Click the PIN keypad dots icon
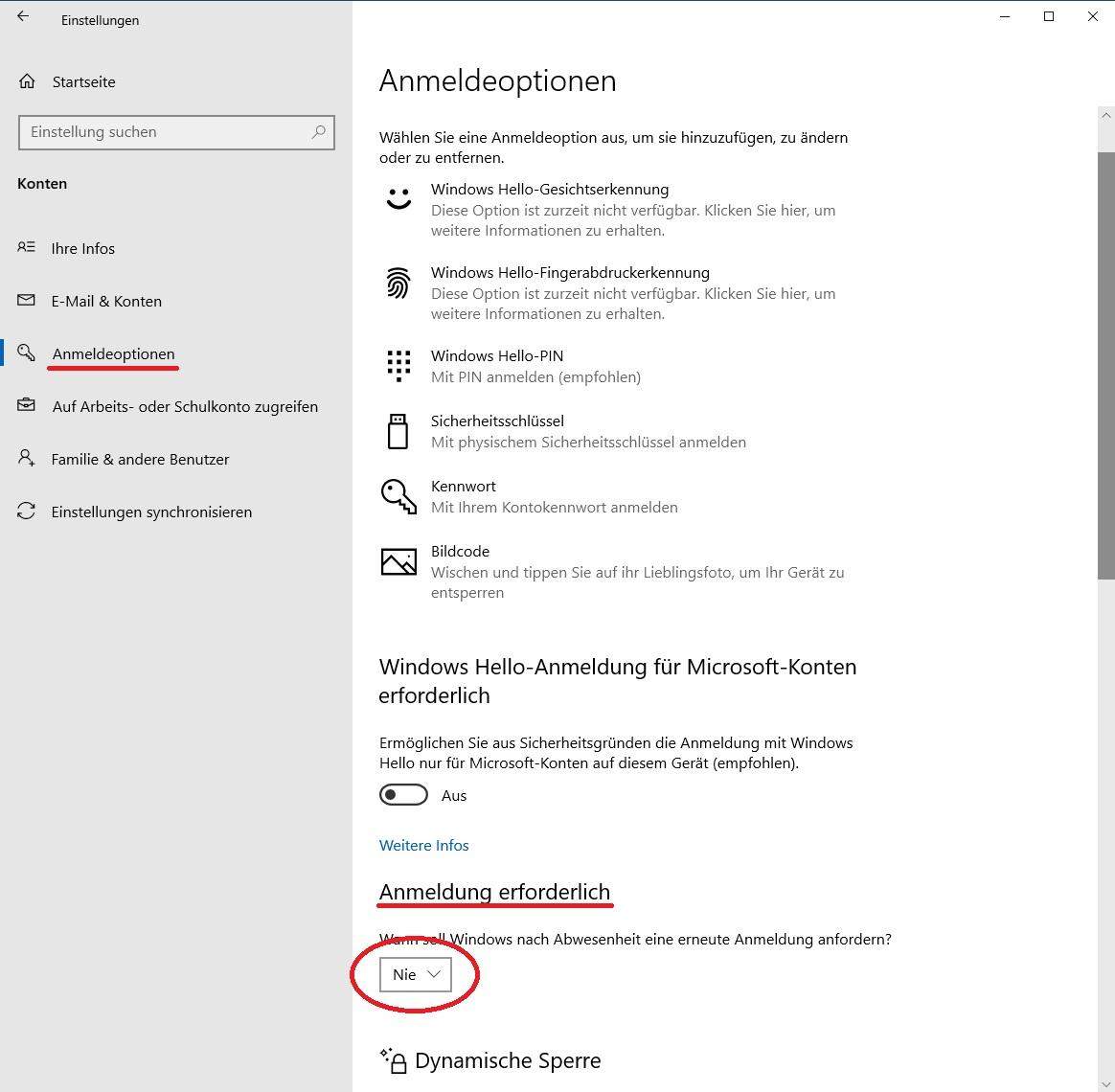 pyautogui.click(x=398, y=365)
